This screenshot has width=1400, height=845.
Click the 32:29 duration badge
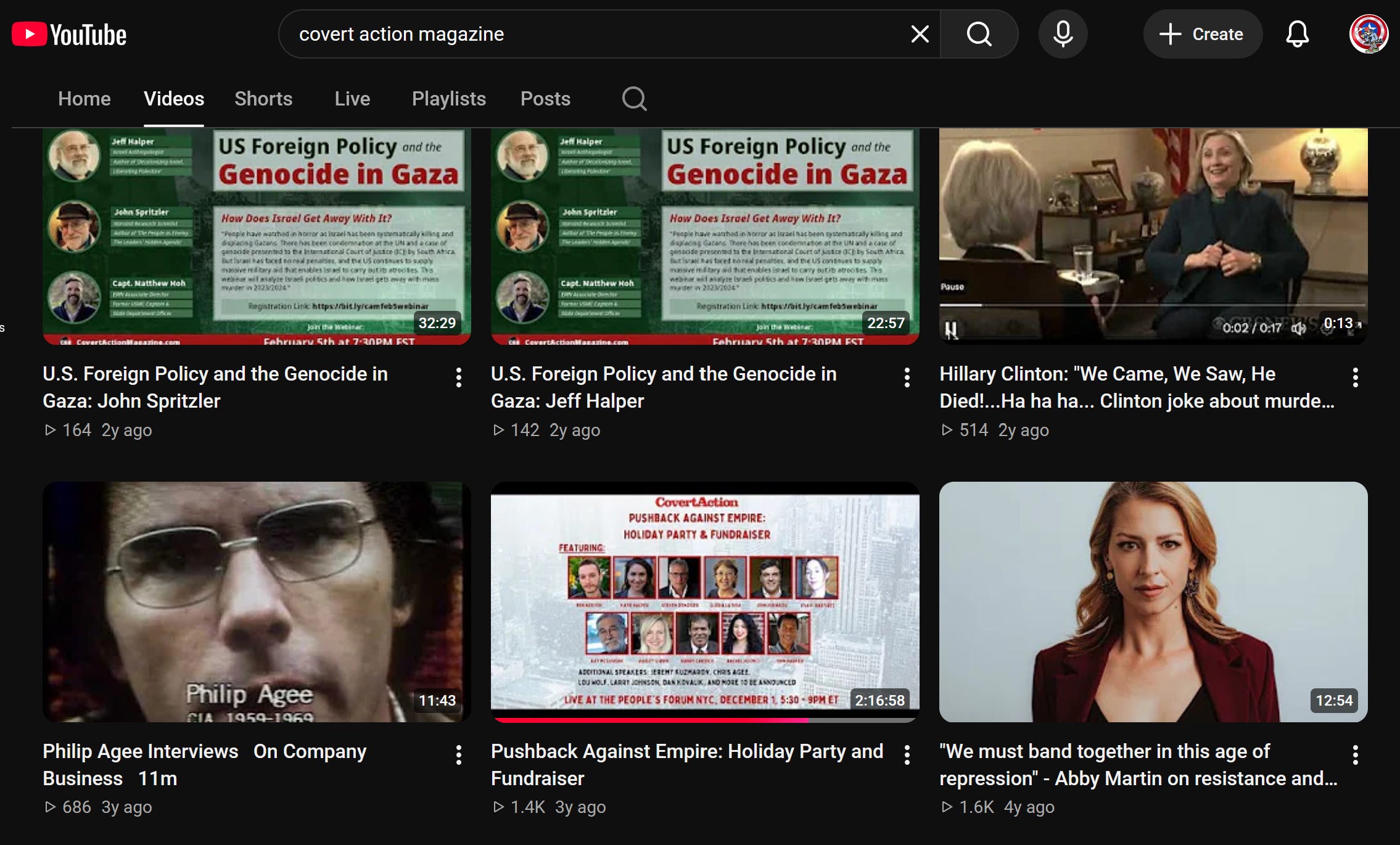pos(437,323)
